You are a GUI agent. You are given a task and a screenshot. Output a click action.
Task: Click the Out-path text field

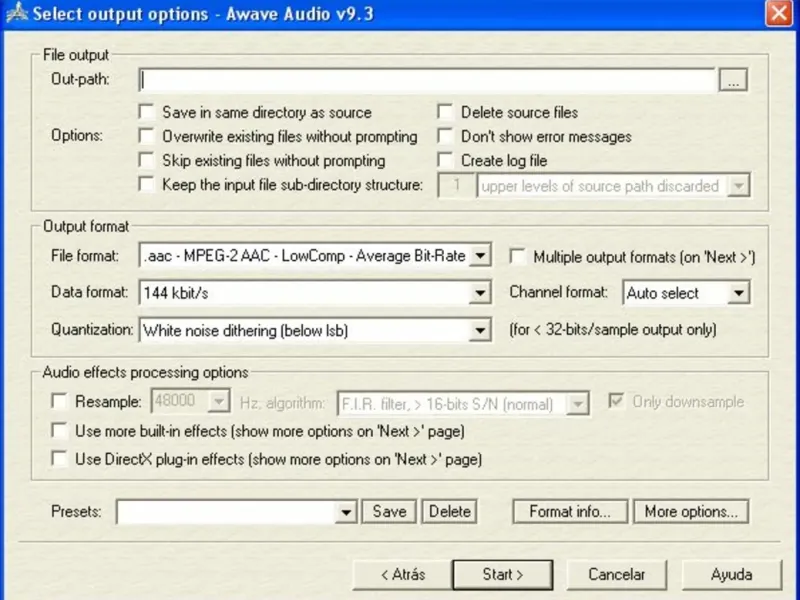427,80
